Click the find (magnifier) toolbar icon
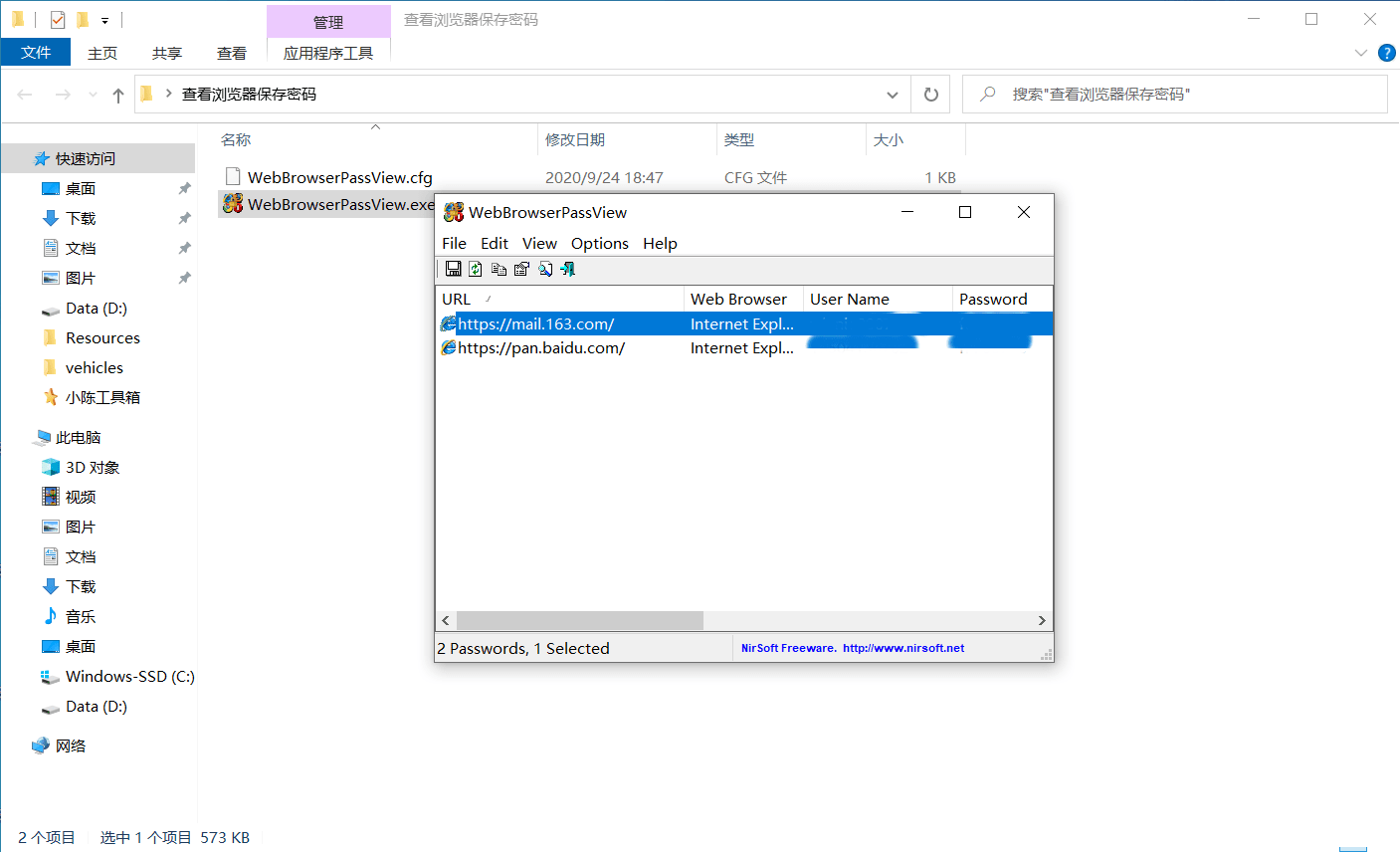Viewport: 1400px width, 852px height. [545, 269]
